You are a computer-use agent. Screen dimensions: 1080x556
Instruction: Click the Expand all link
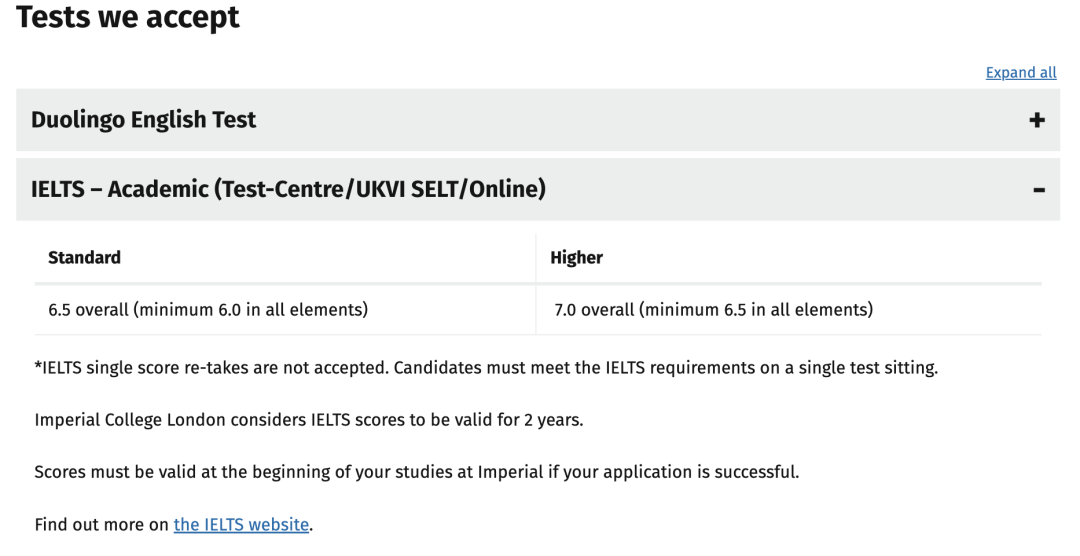point(1021,72)
